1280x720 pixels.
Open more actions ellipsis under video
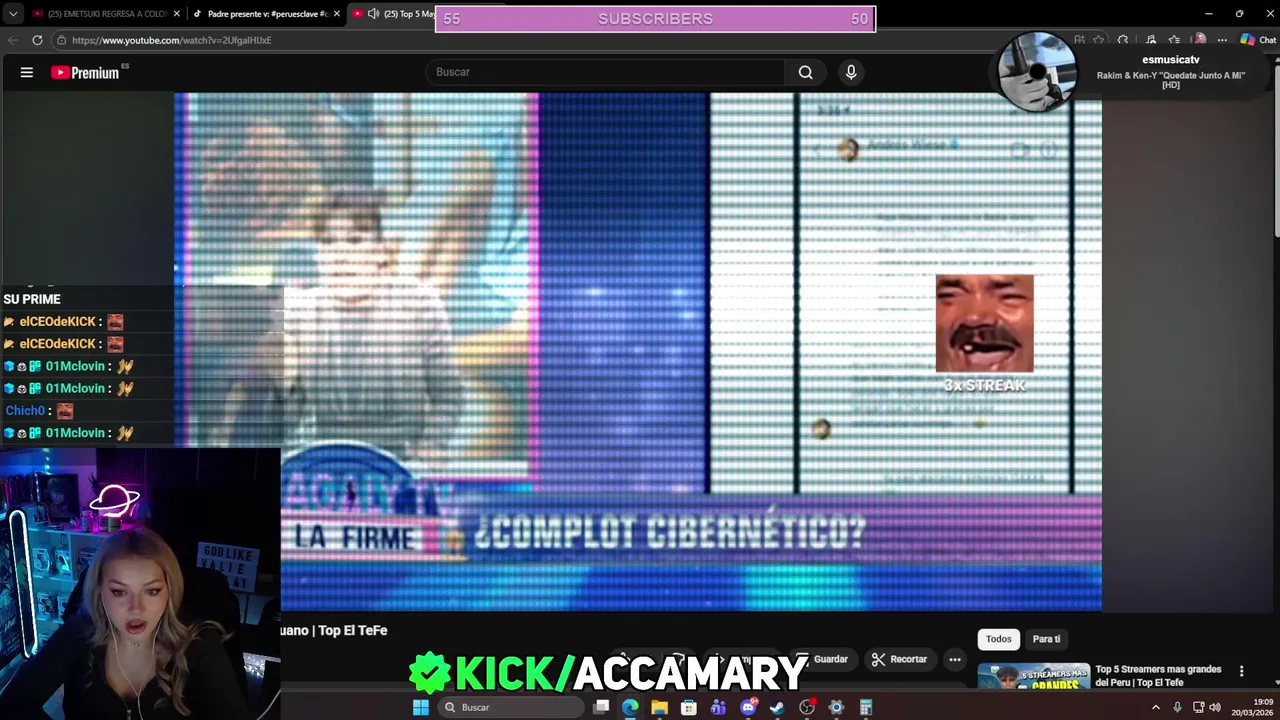[955, 659]
